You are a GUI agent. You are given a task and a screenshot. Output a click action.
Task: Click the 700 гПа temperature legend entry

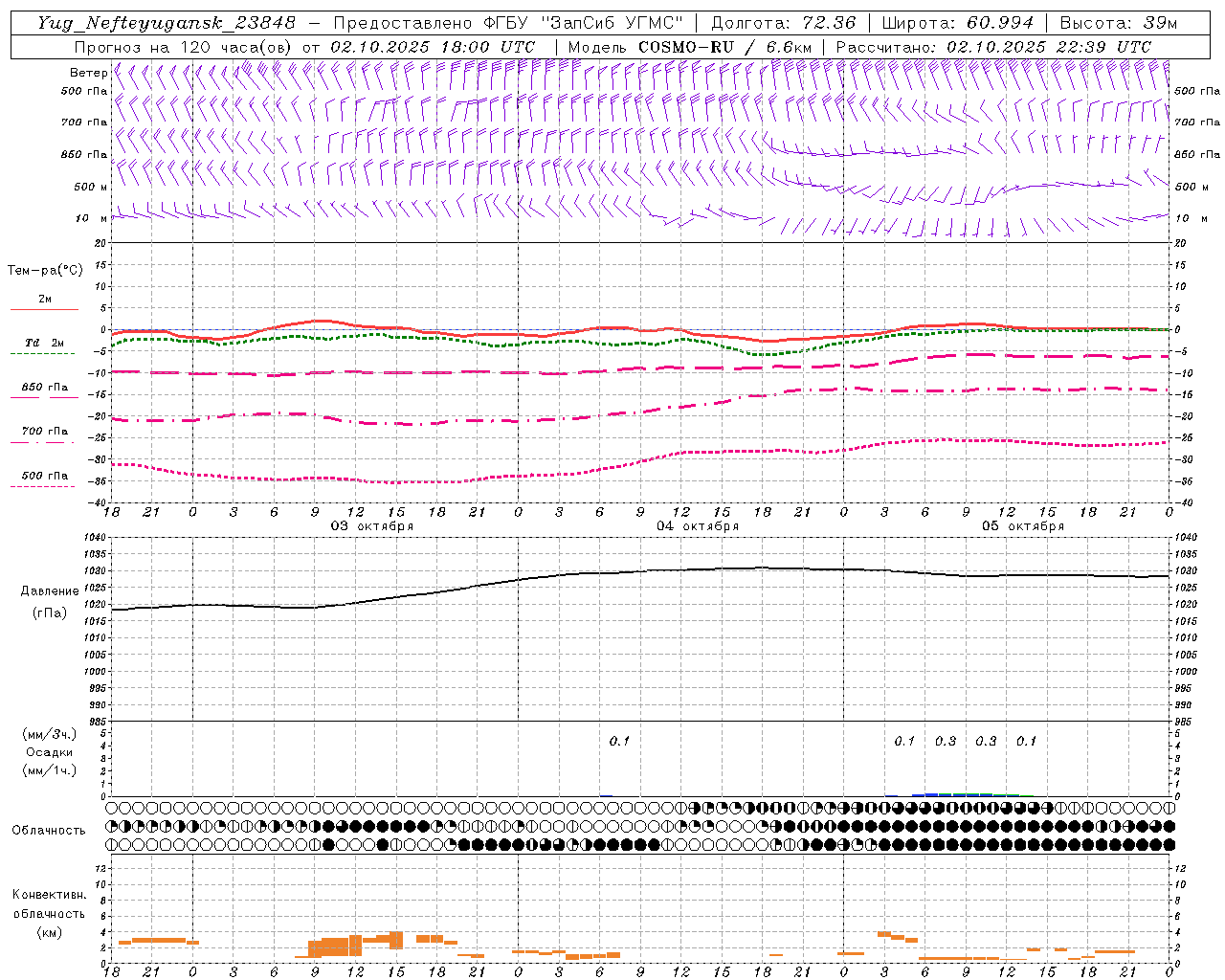45,432
